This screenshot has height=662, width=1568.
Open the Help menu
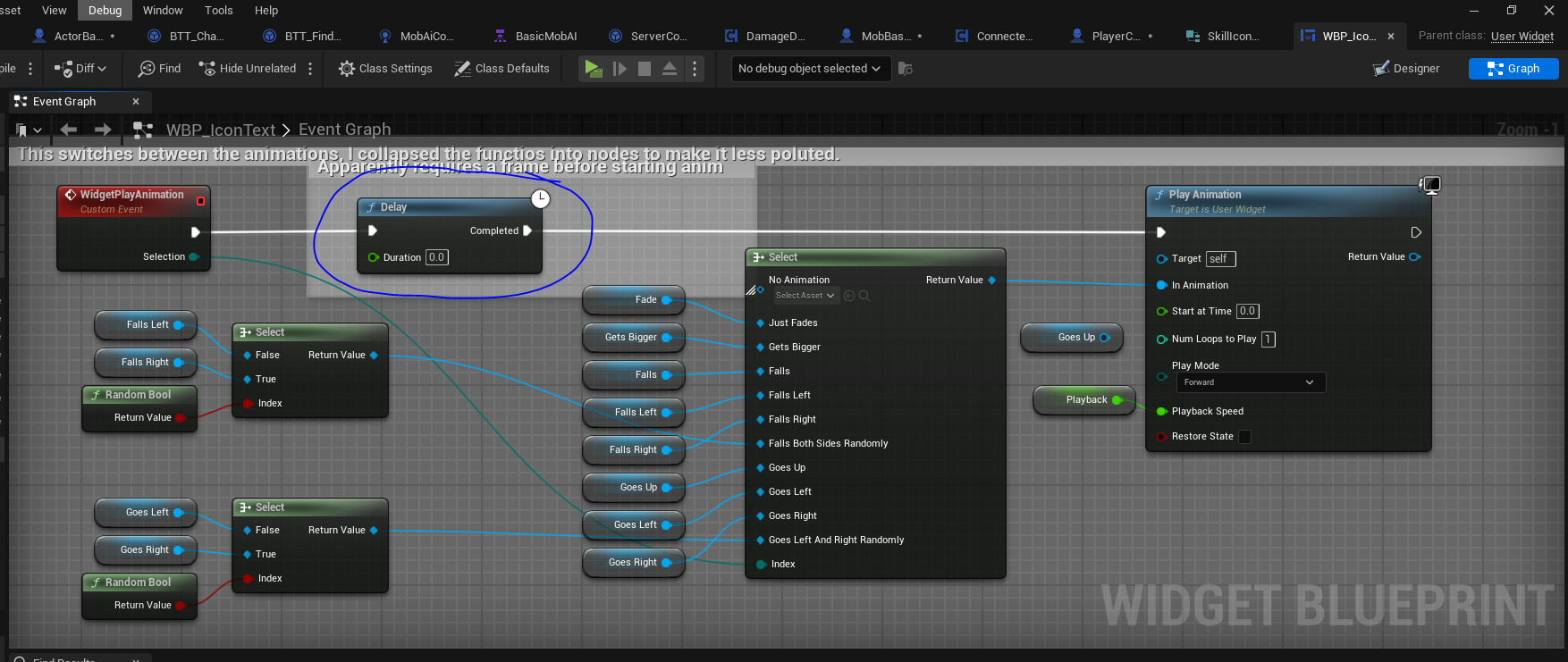[x=266, y=10]
